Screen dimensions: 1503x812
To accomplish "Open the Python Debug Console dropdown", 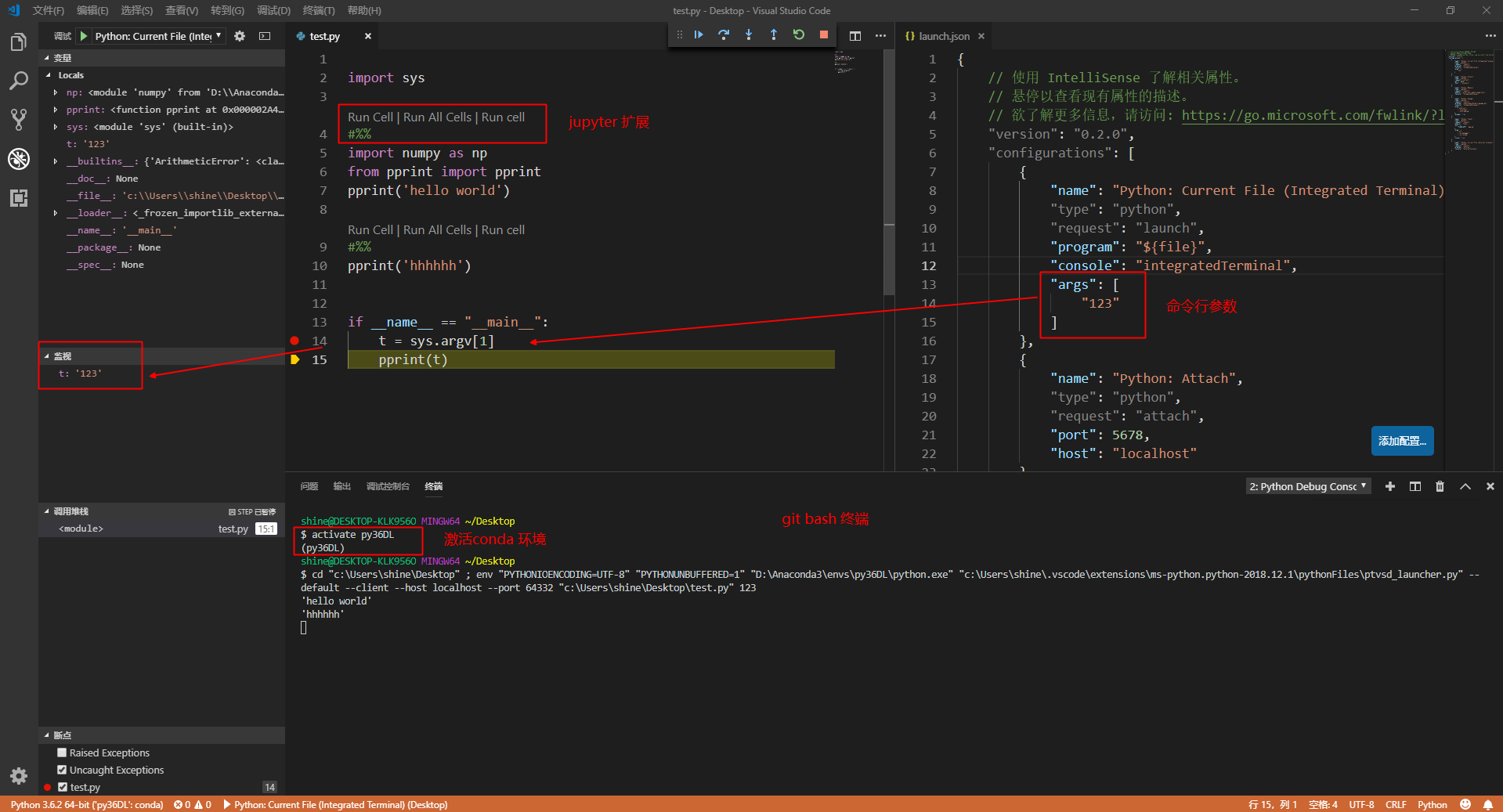I will click(1306, 486).
